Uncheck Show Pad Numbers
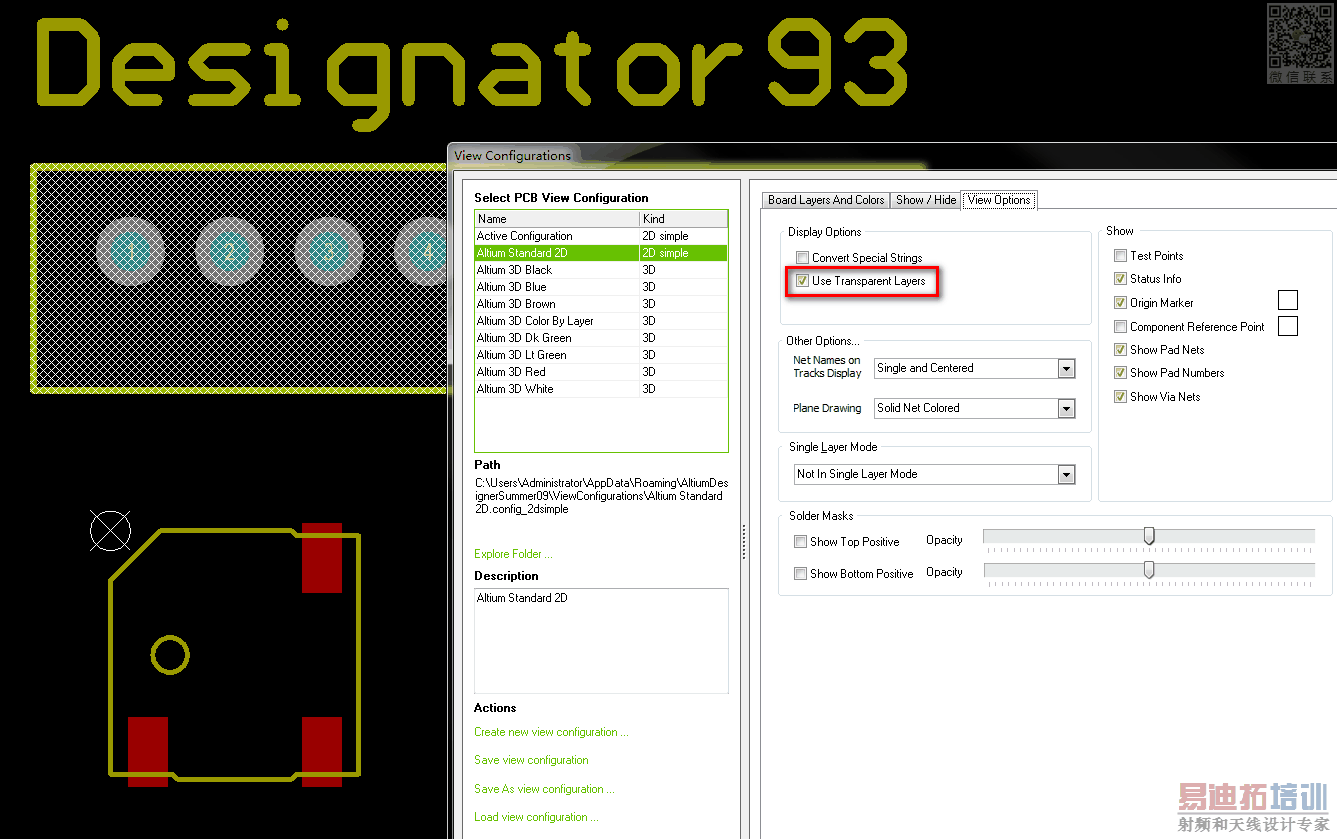Image resolution: width=1337 pixels, height=839 pixels. (x=1120, y=373)
